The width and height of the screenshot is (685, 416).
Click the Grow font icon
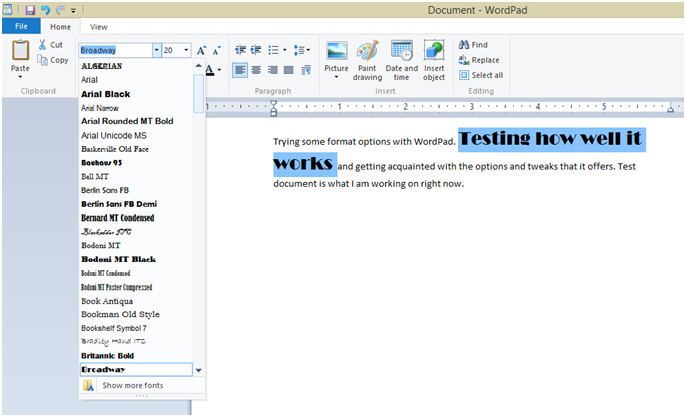(202, 50)
